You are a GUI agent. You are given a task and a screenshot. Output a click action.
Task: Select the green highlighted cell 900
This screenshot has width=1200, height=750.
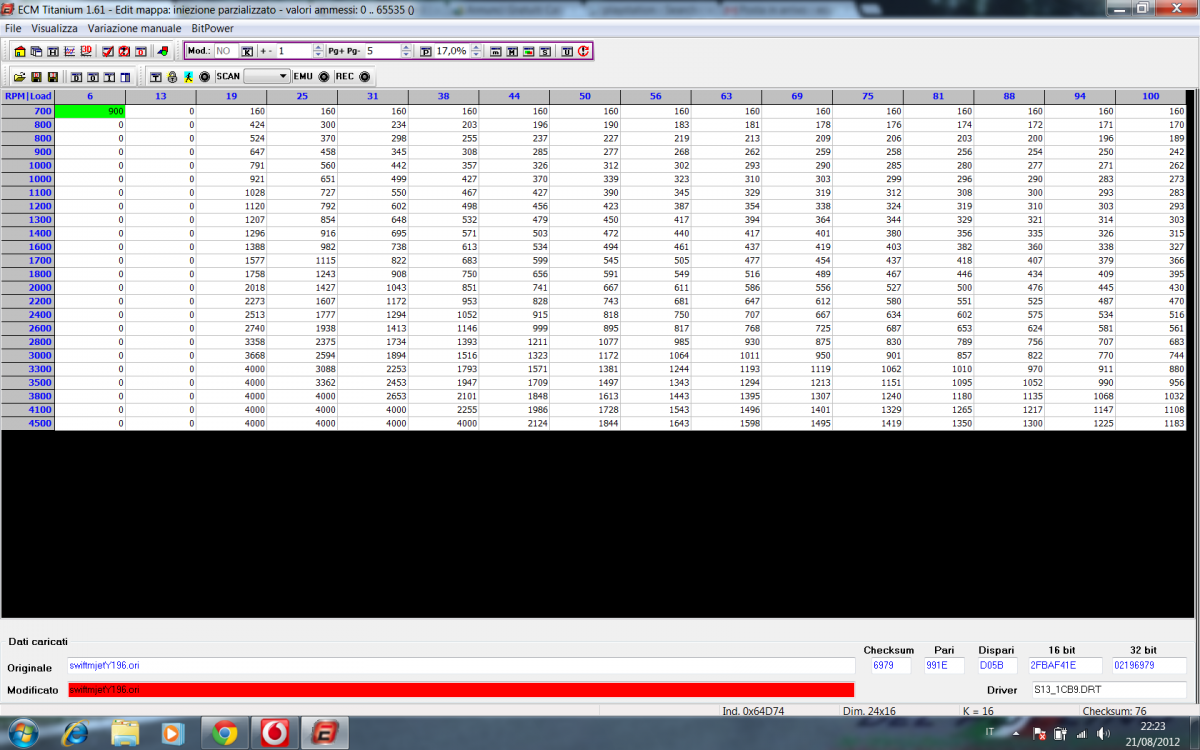90,111
